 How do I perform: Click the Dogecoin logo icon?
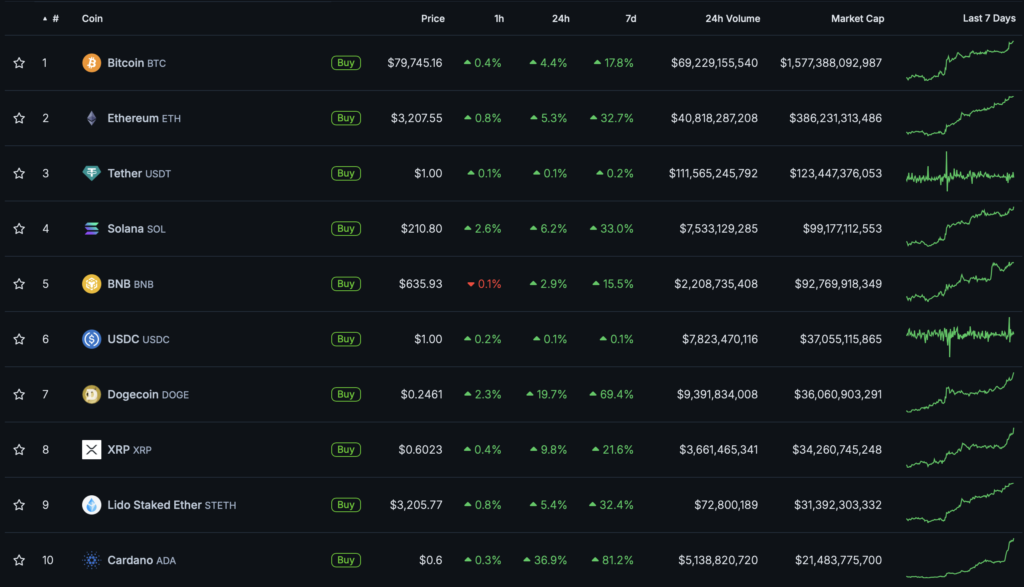click(91, 394)
